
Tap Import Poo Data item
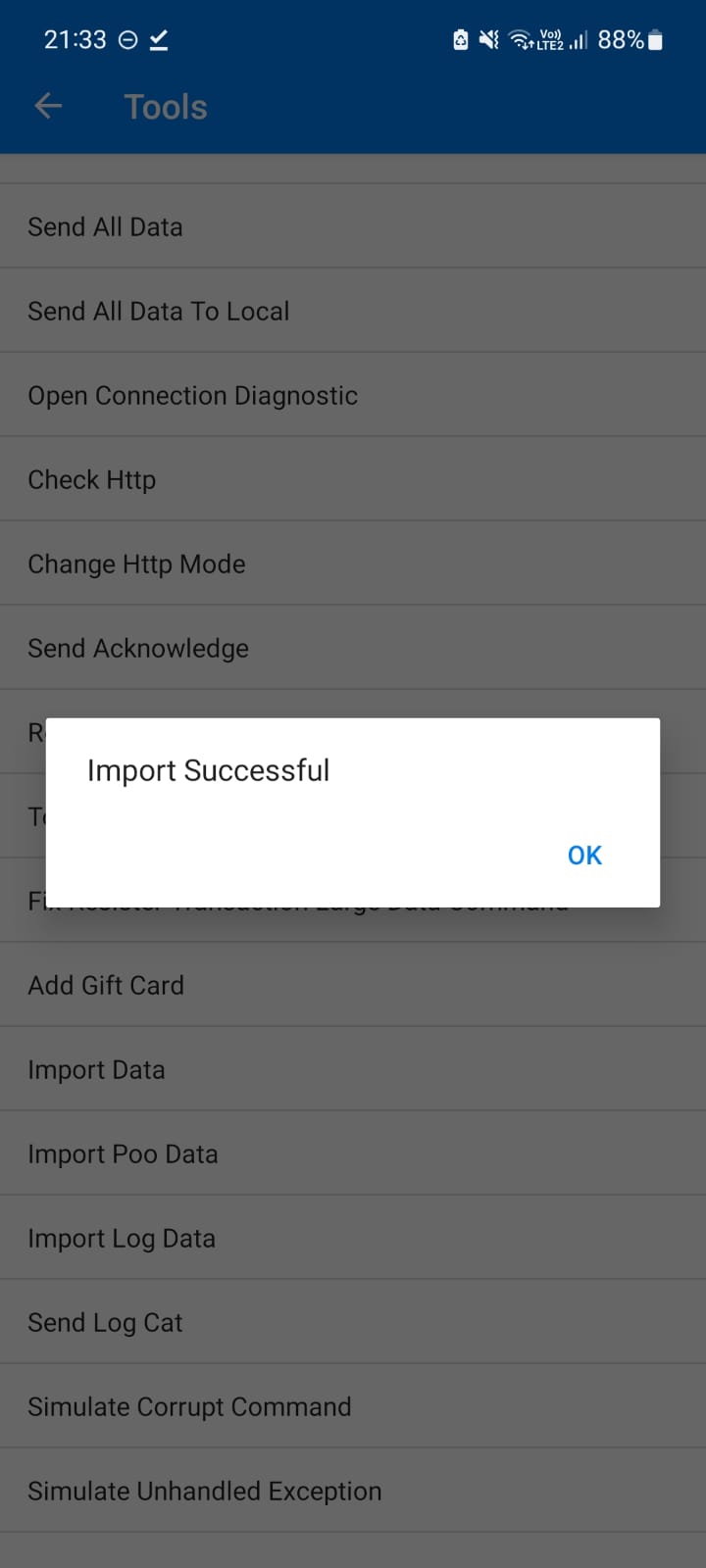pos(353,1153)
